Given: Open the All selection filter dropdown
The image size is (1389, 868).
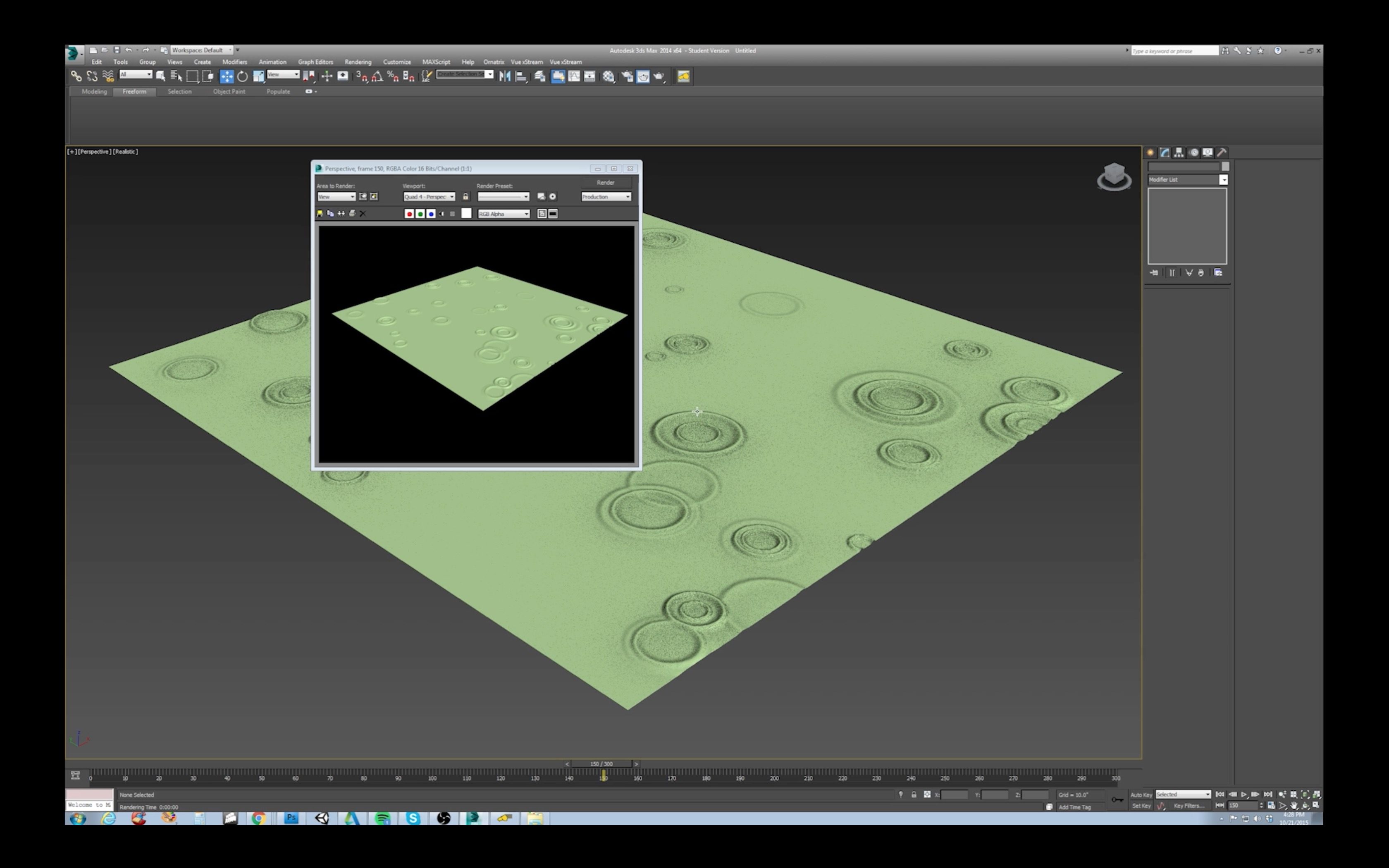Looking at the screenshot, I should click(x=136, y=75).
